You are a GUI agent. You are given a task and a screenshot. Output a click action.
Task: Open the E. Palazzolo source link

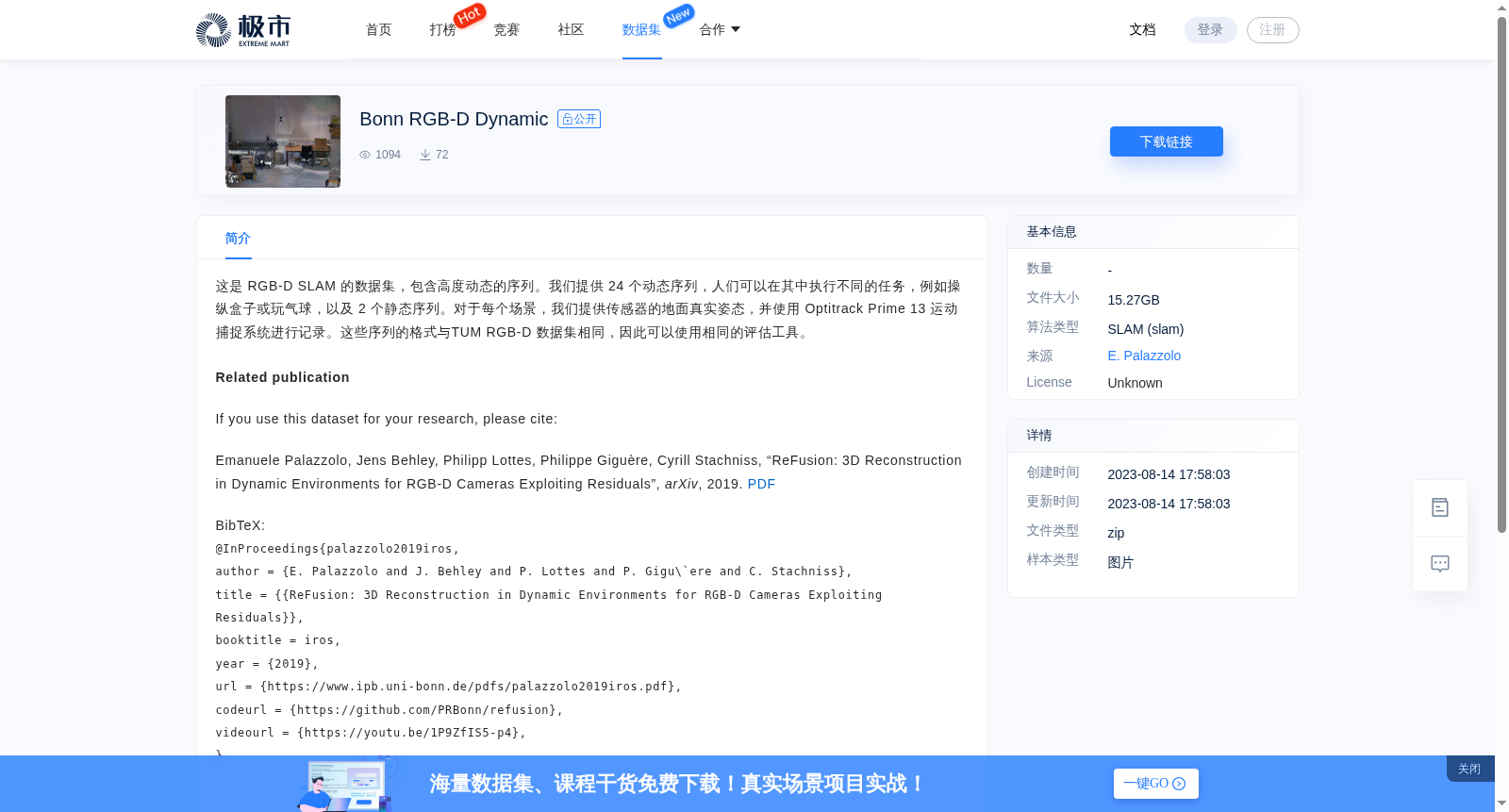[1144, 356]
